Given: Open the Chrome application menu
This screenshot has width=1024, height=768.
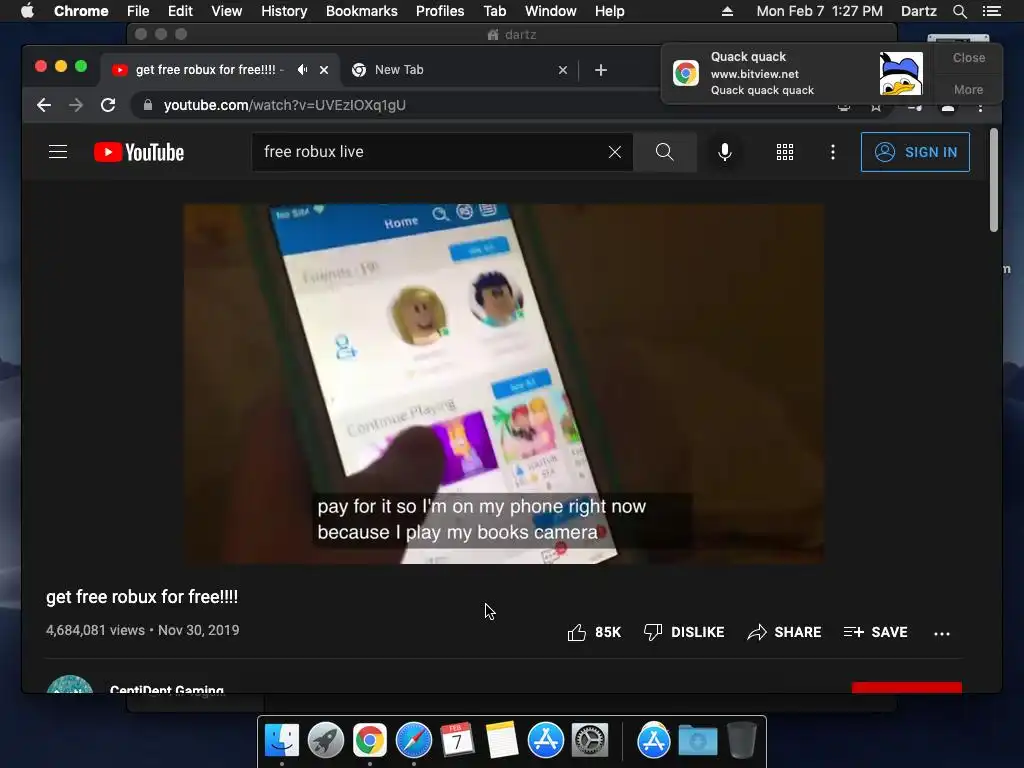Looking at the screenshot, I should tap(81, 11).
